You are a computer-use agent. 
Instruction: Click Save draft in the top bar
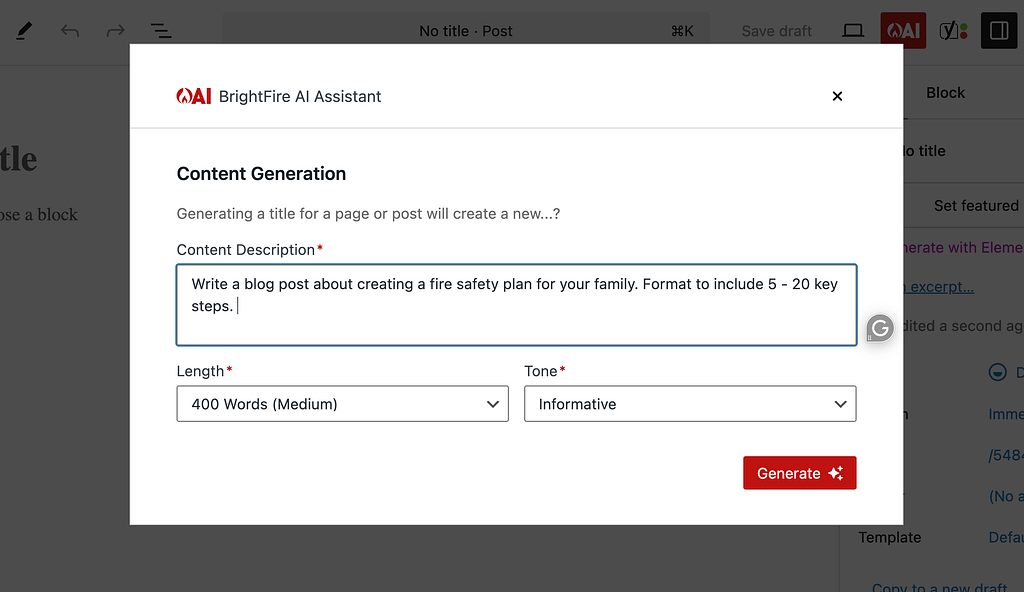click(776, 31)
